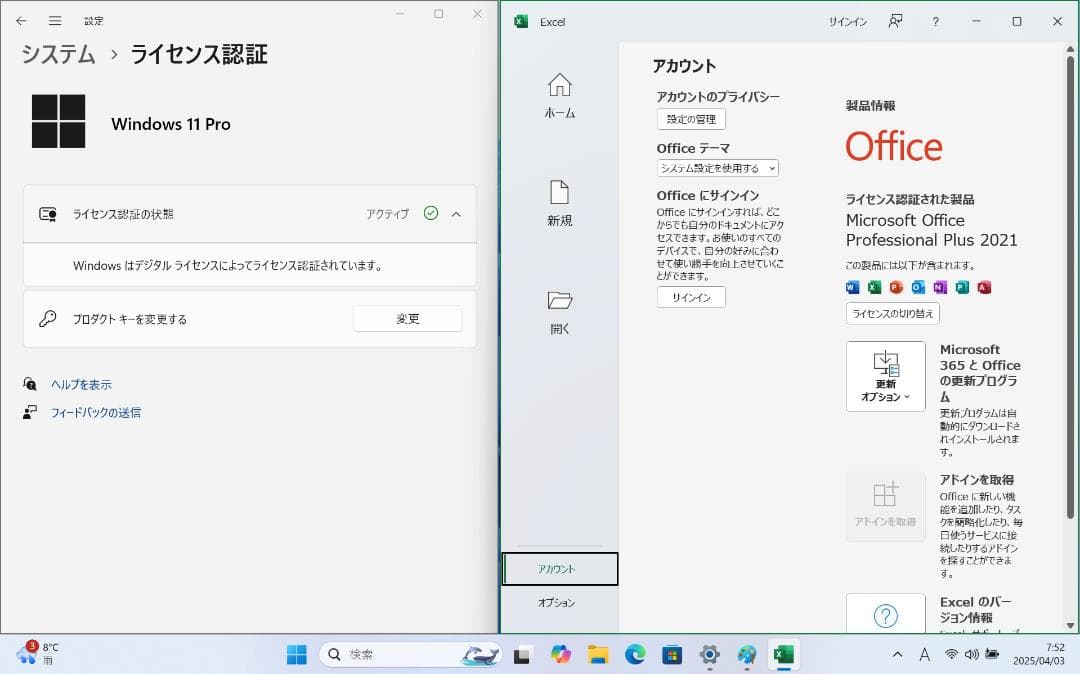Open Microsoft Edge from the taskbar
Screen dimensions: 1080x674
tap(635, 654)
